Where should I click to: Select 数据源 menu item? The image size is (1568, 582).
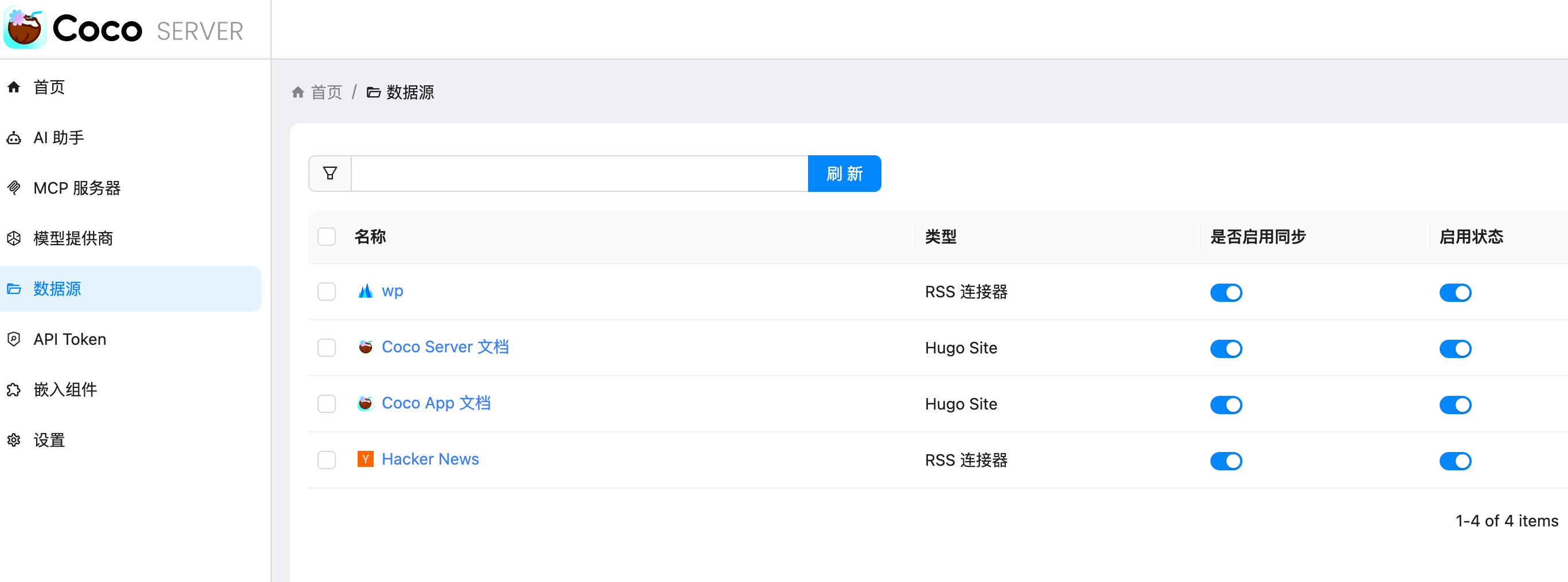pos(130,289)
